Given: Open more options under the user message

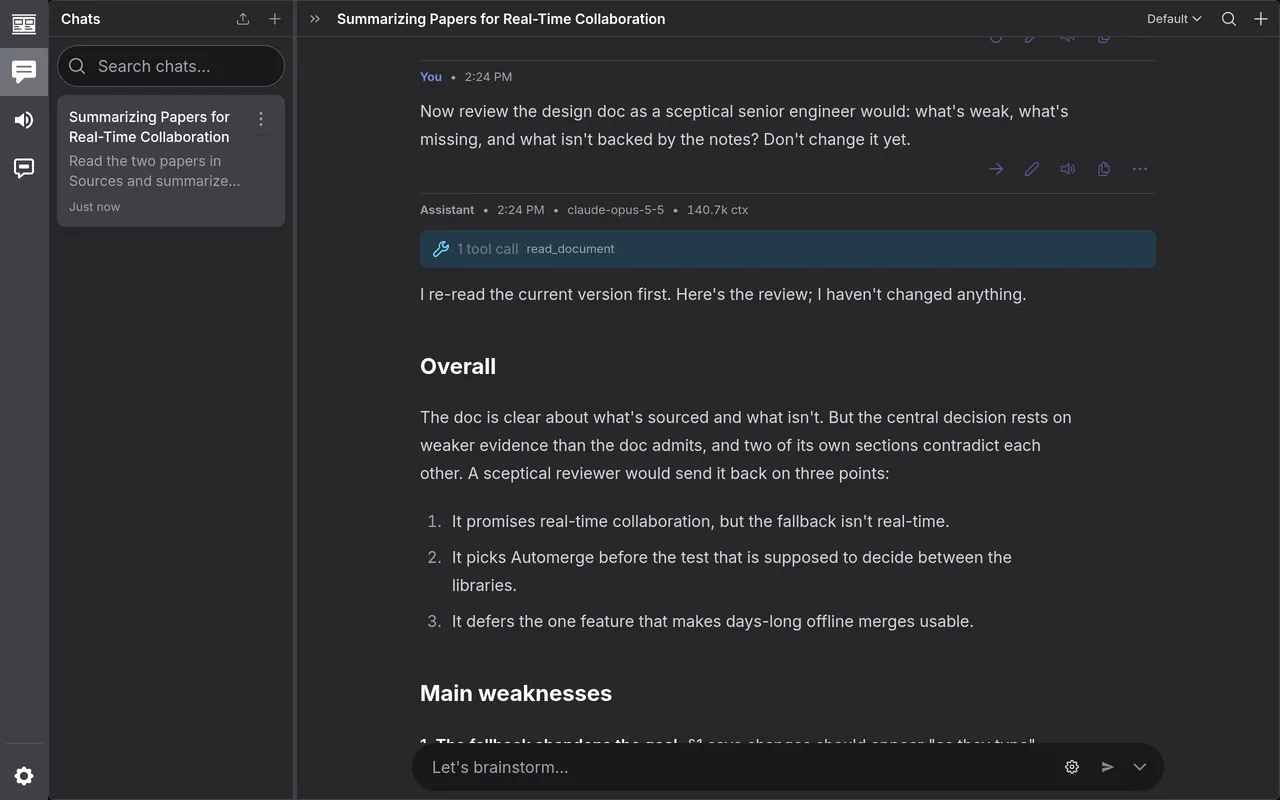Looking at the screenshot, I should [1140, 169].
